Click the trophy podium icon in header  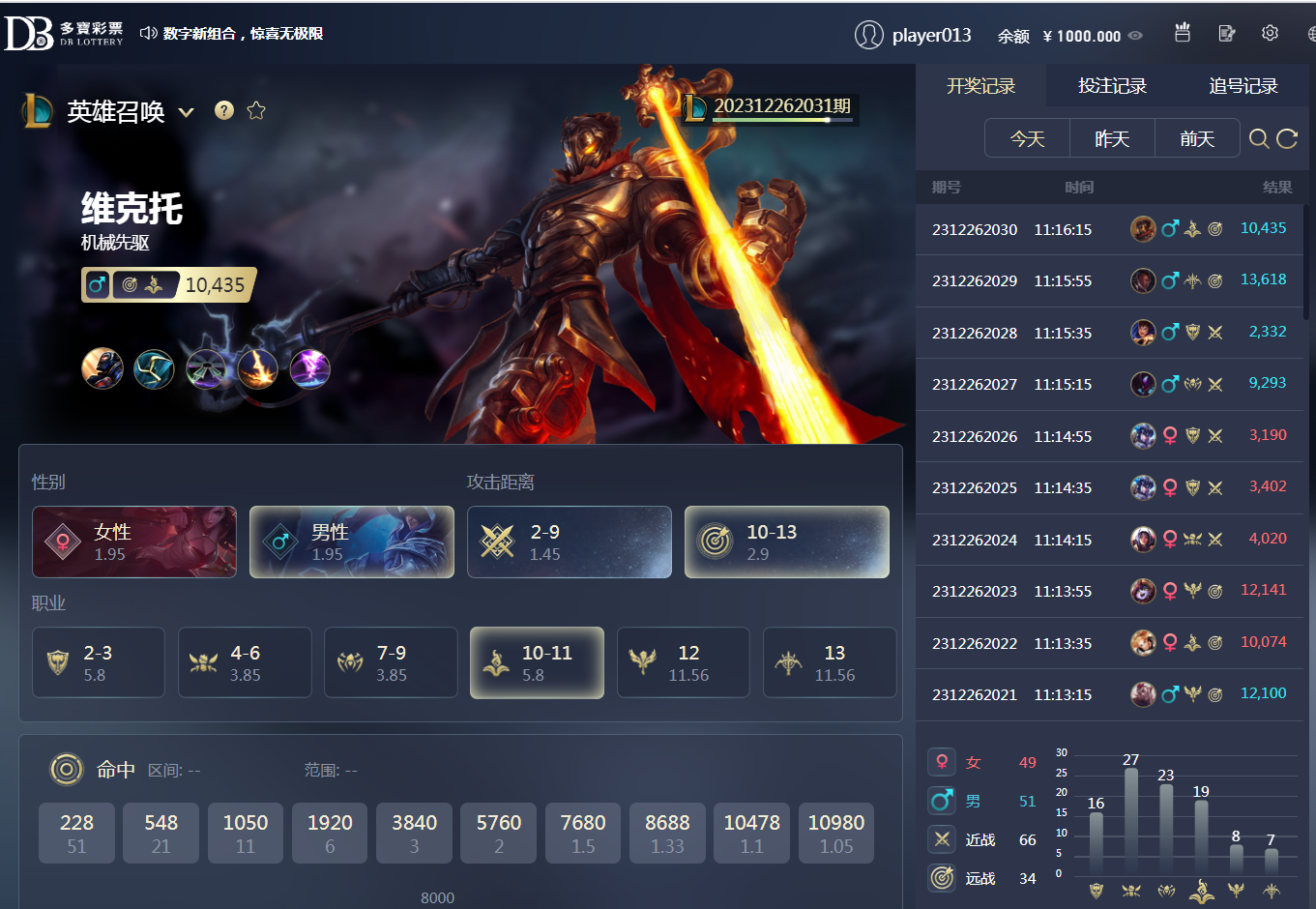click(1182, 33)
